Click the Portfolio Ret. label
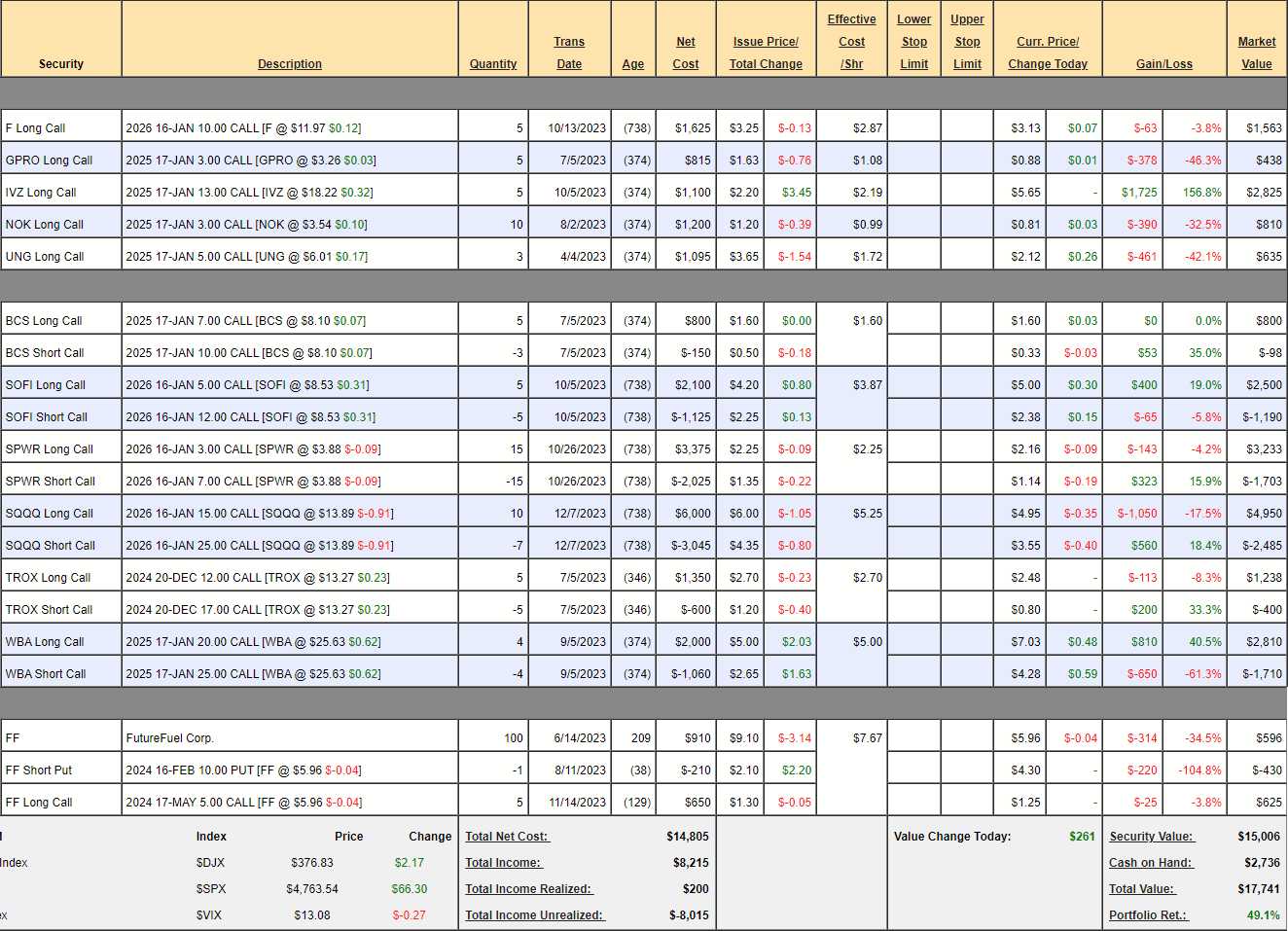1288x931 pixels. click(x=1148, y=915)
